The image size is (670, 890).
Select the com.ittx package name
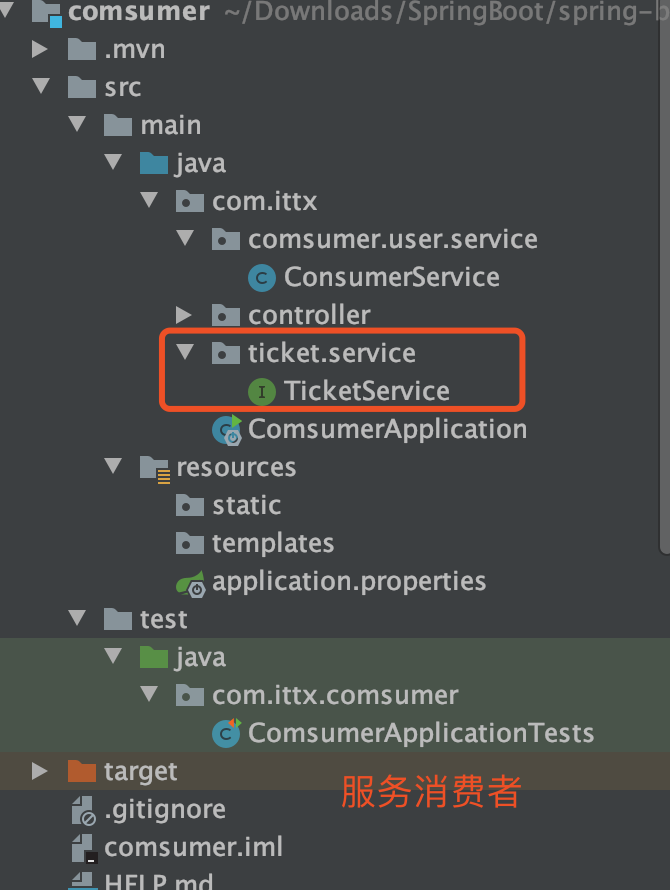point(265,201)
